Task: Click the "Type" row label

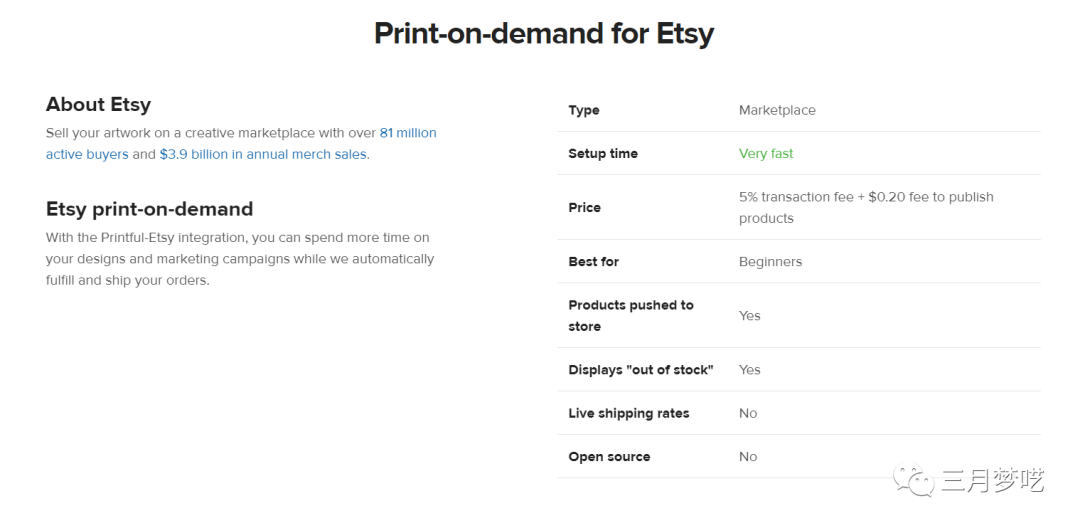Action: [x=584, y=110]
